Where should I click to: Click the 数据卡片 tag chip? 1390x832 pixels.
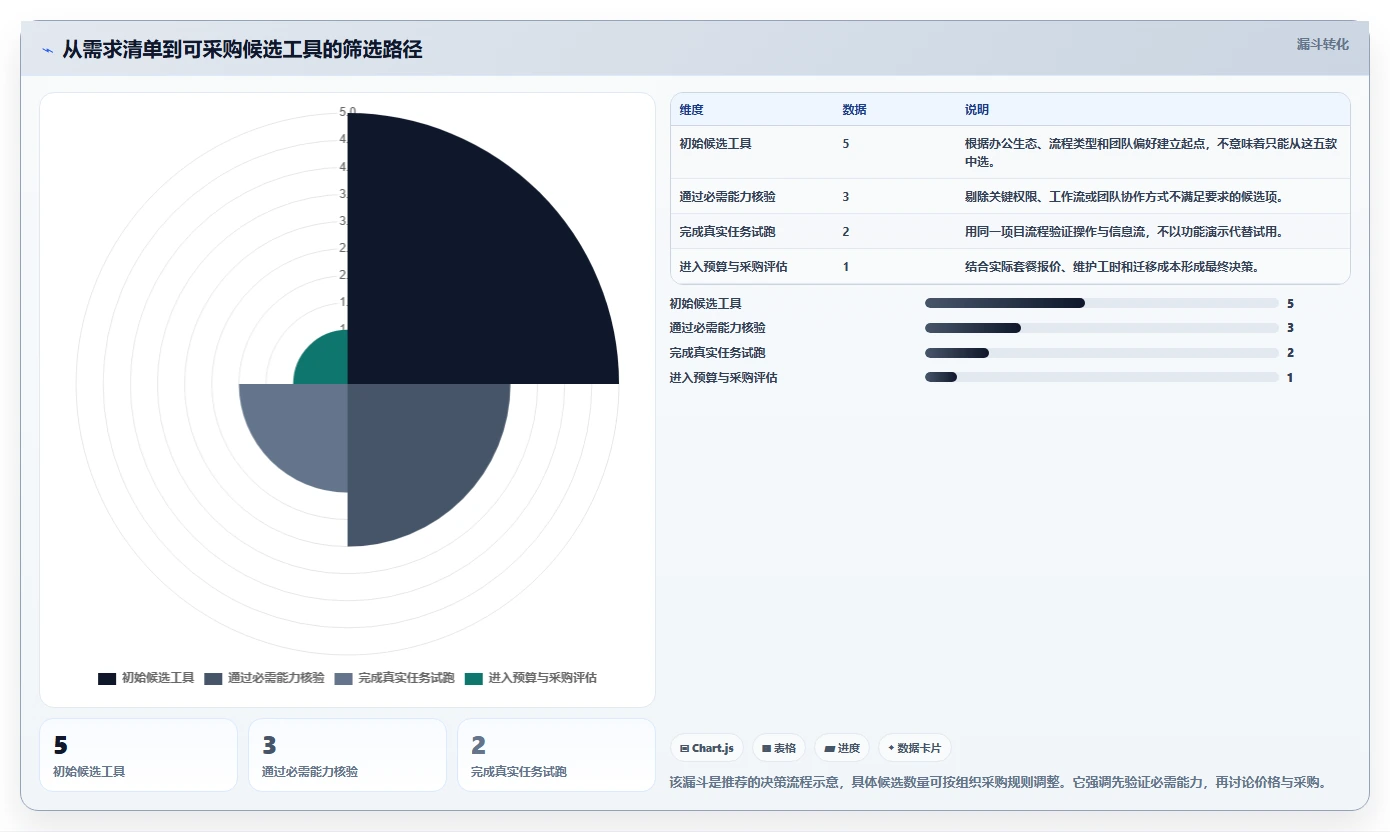click(915, 748)
